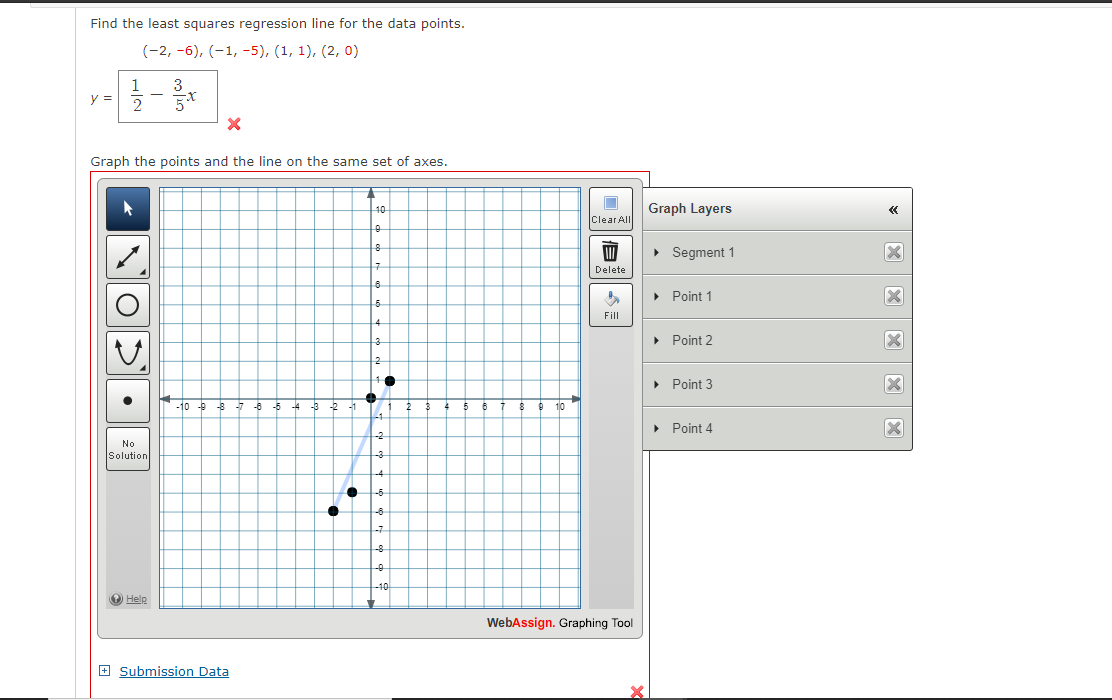Click the data points list text

point(250,51)
